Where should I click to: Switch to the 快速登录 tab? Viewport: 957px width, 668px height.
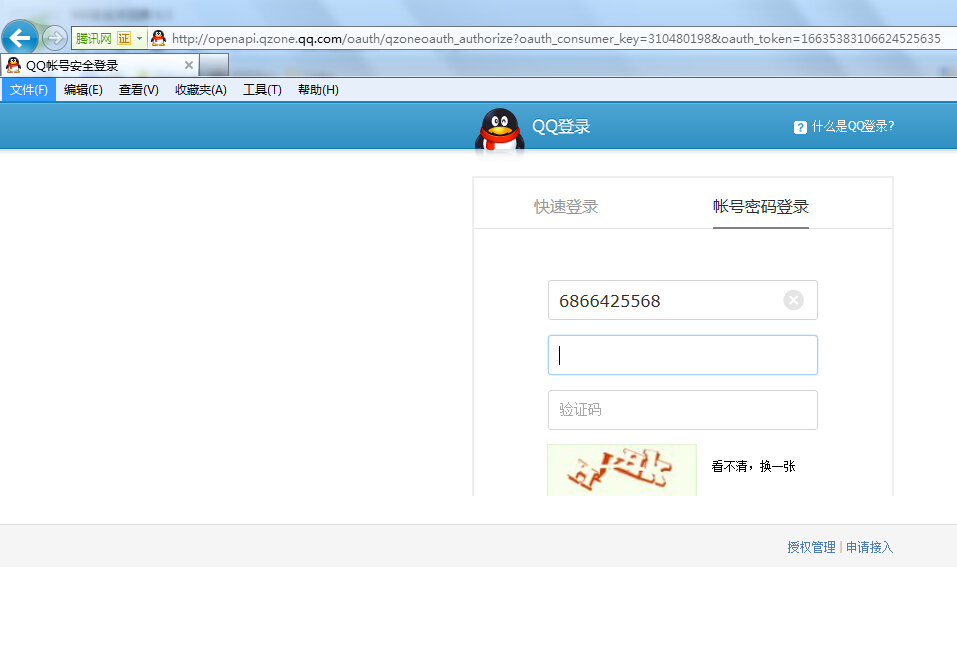(x=566, y=206)
